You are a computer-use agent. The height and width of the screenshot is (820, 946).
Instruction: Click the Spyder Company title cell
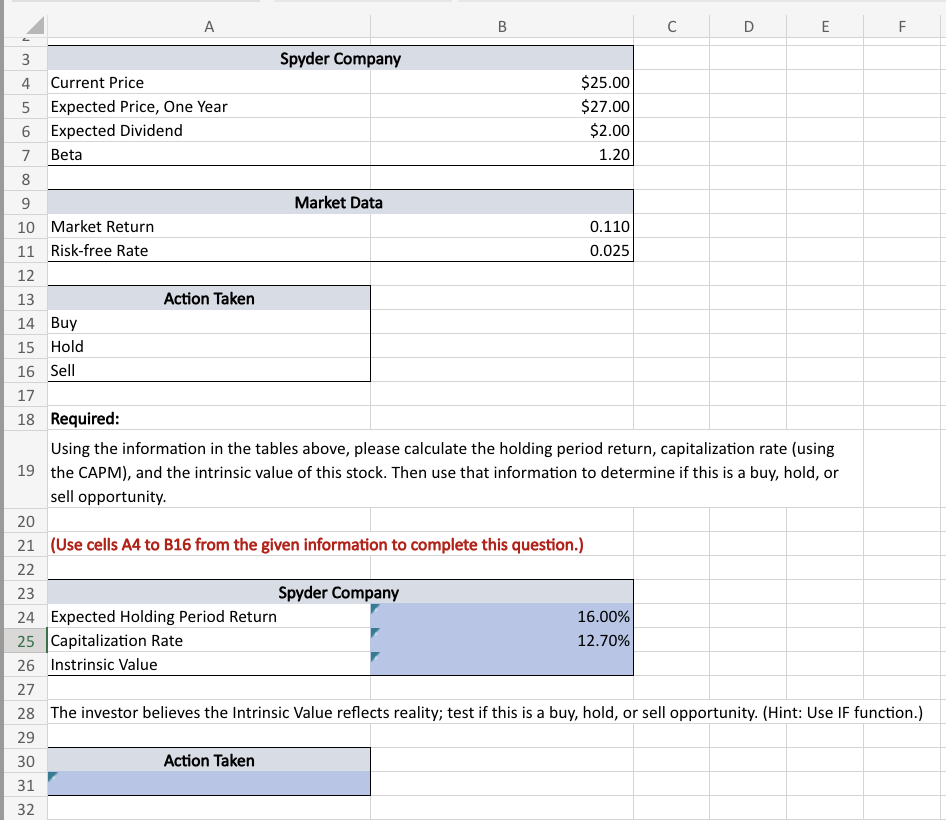[340, 58]
